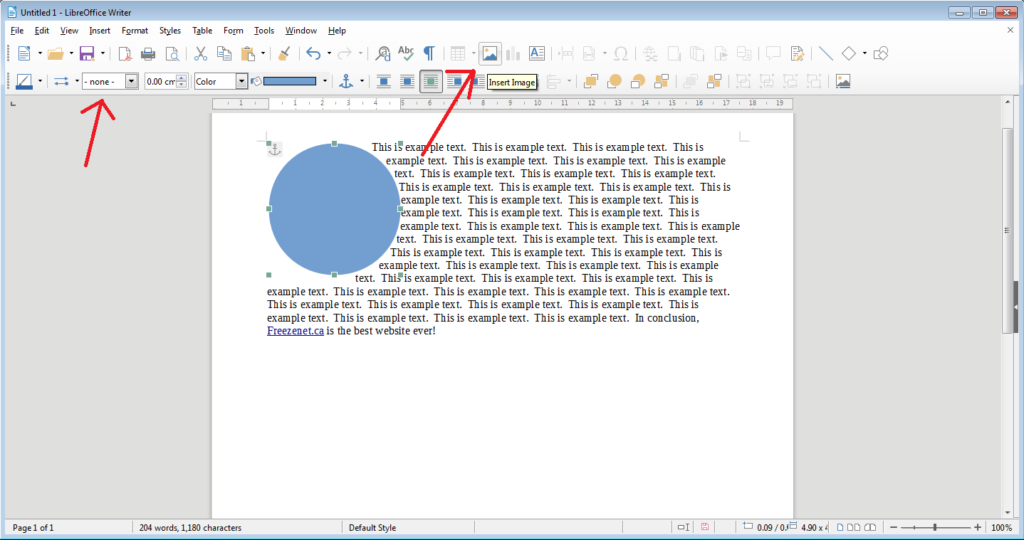The height and width of the screenshot is (540, 1024).
Task: Click the Clone Formatting paintbrush icon
Action: coord(284,54)
